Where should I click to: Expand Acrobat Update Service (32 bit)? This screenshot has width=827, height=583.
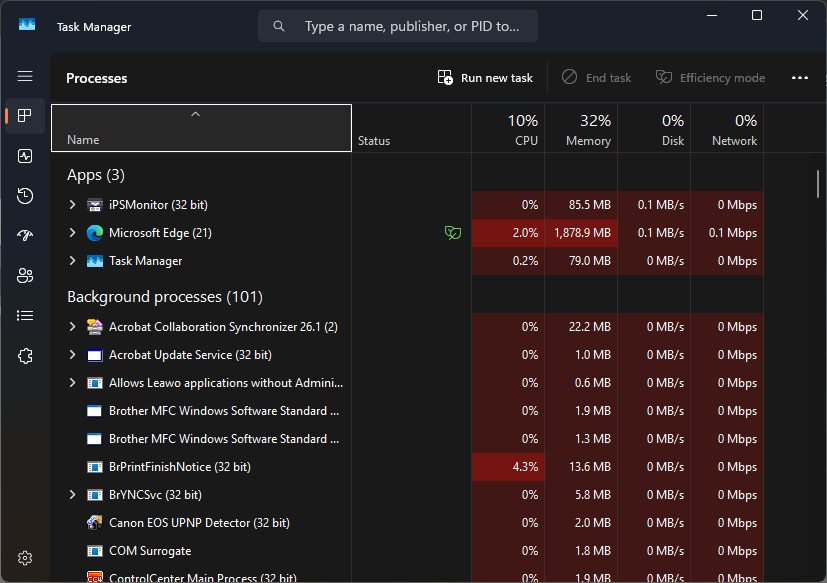[x=72, y=355]
